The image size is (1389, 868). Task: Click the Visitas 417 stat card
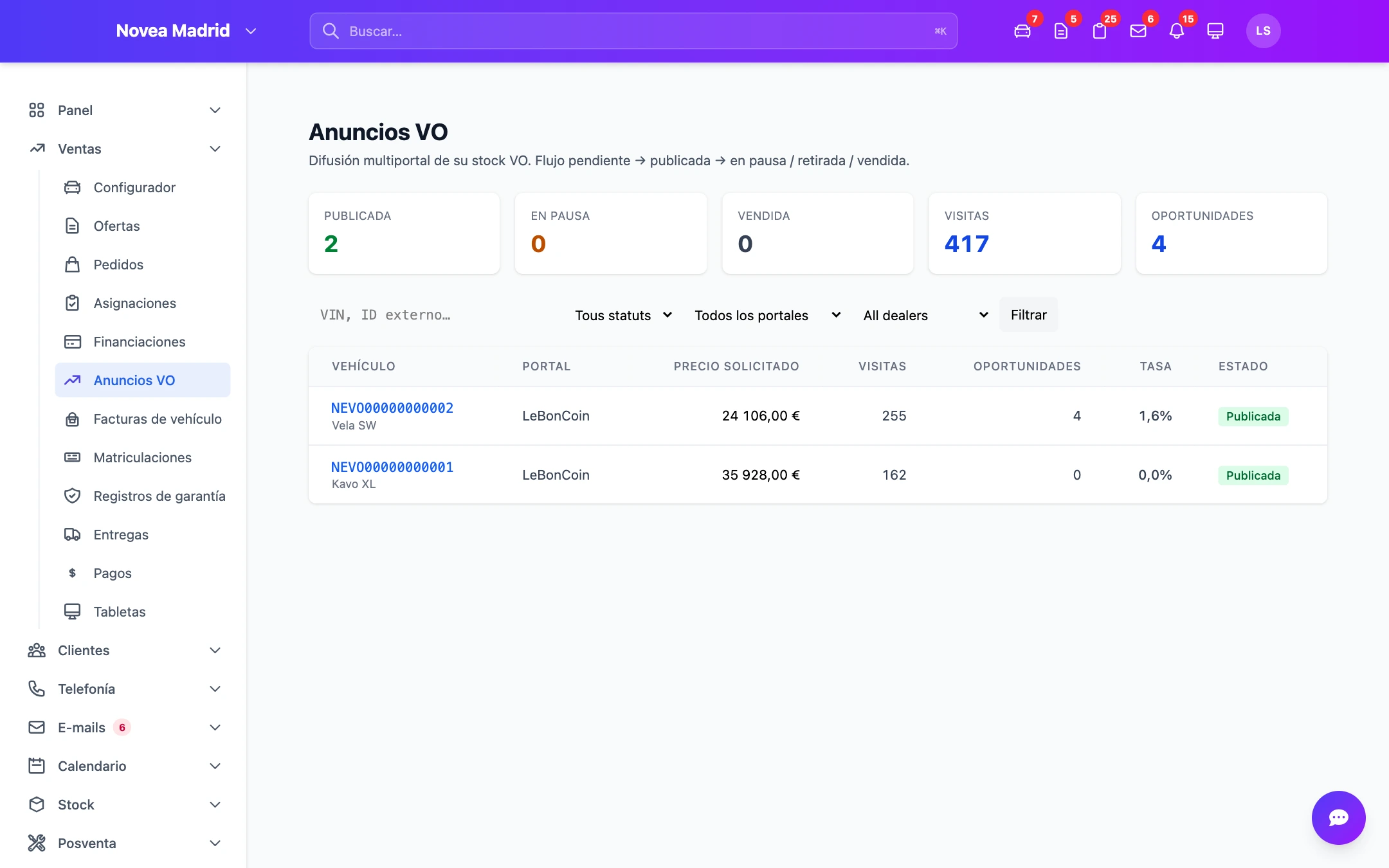(1024, 233)
